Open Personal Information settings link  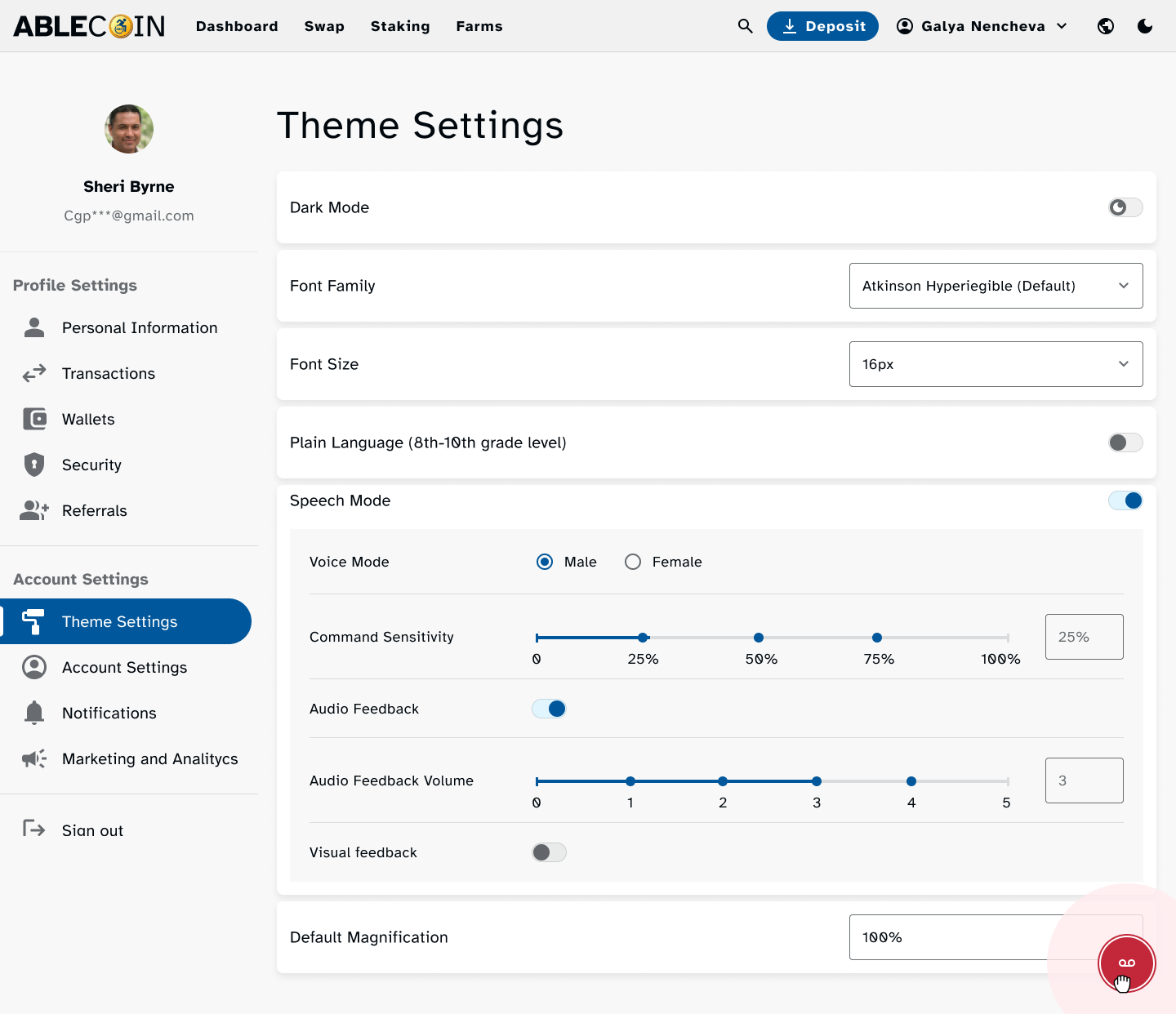pyautogui.click(x=140, y=327)
